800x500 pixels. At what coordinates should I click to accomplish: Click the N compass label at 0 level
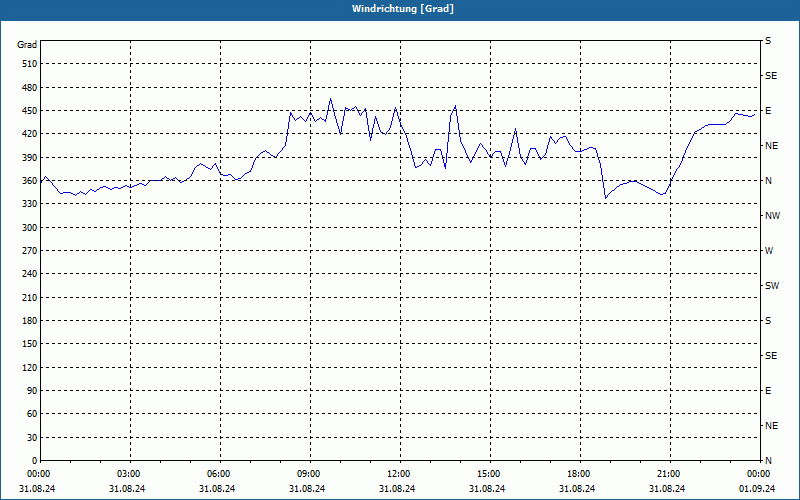point(769,461)
